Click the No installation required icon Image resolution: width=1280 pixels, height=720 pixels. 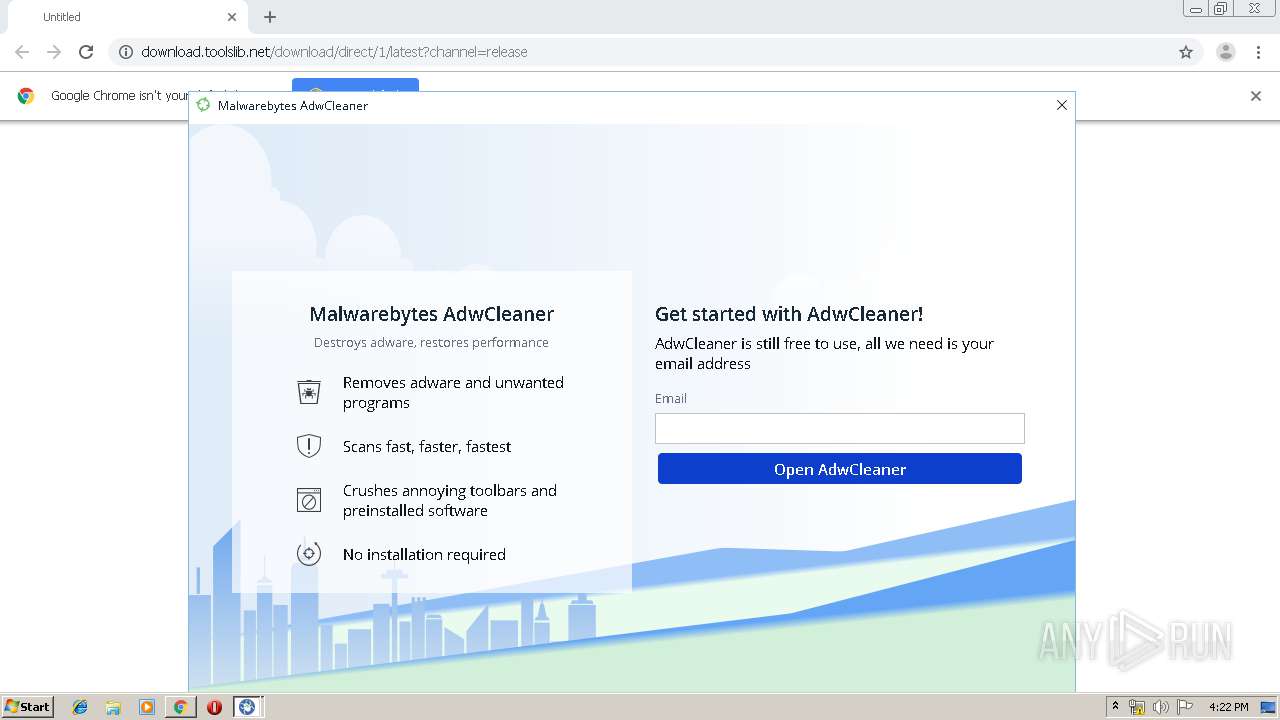pos(309,553)
